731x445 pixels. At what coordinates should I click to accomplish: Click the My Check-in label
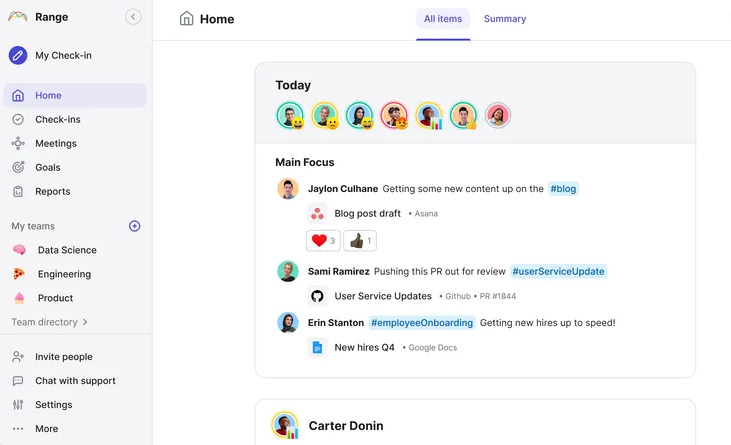[63, 55]
